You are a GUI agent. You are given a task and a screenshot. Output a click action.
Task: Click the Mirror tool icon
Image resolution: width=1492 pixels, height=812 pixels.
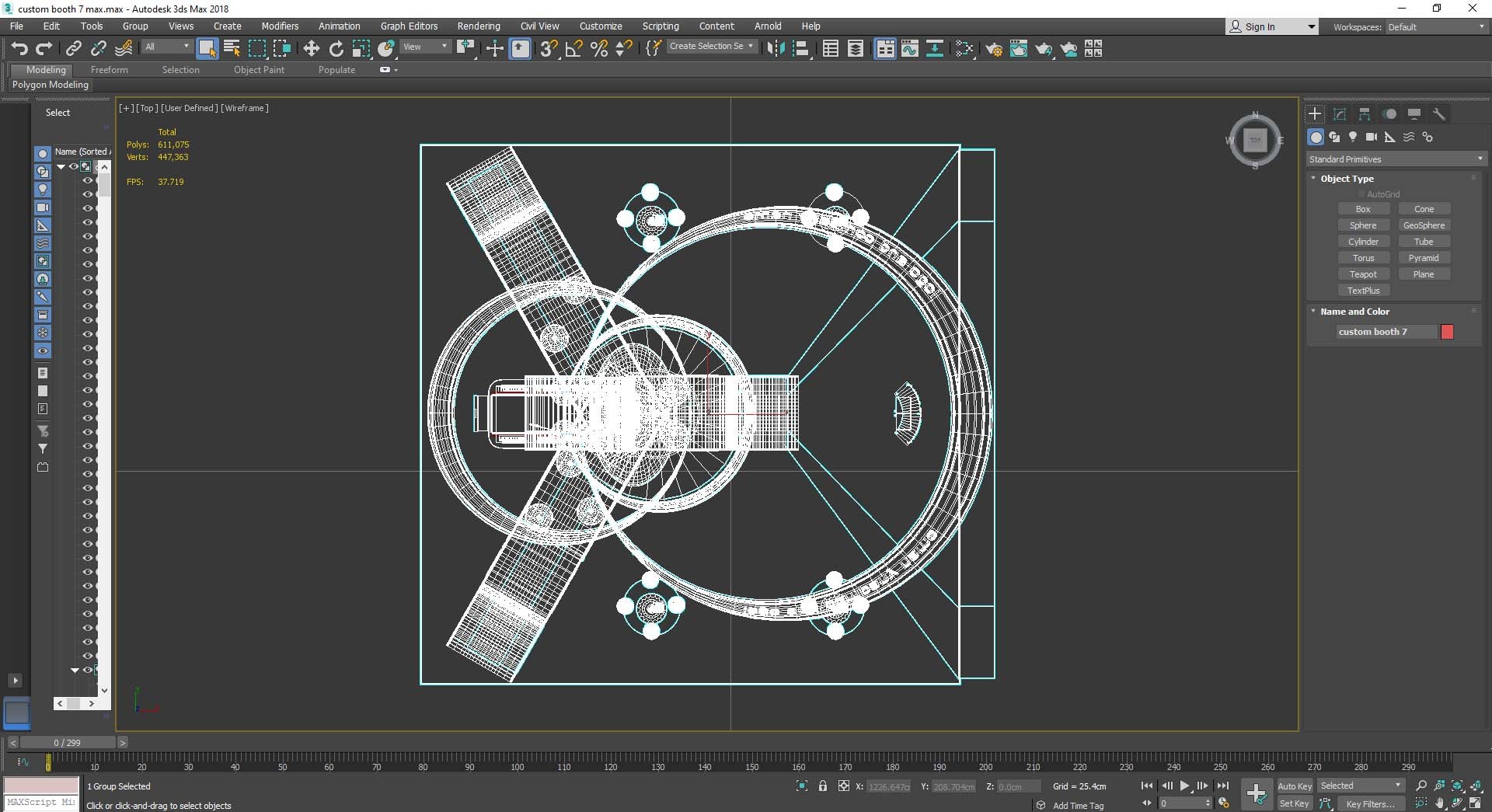[x=775, y=49]
